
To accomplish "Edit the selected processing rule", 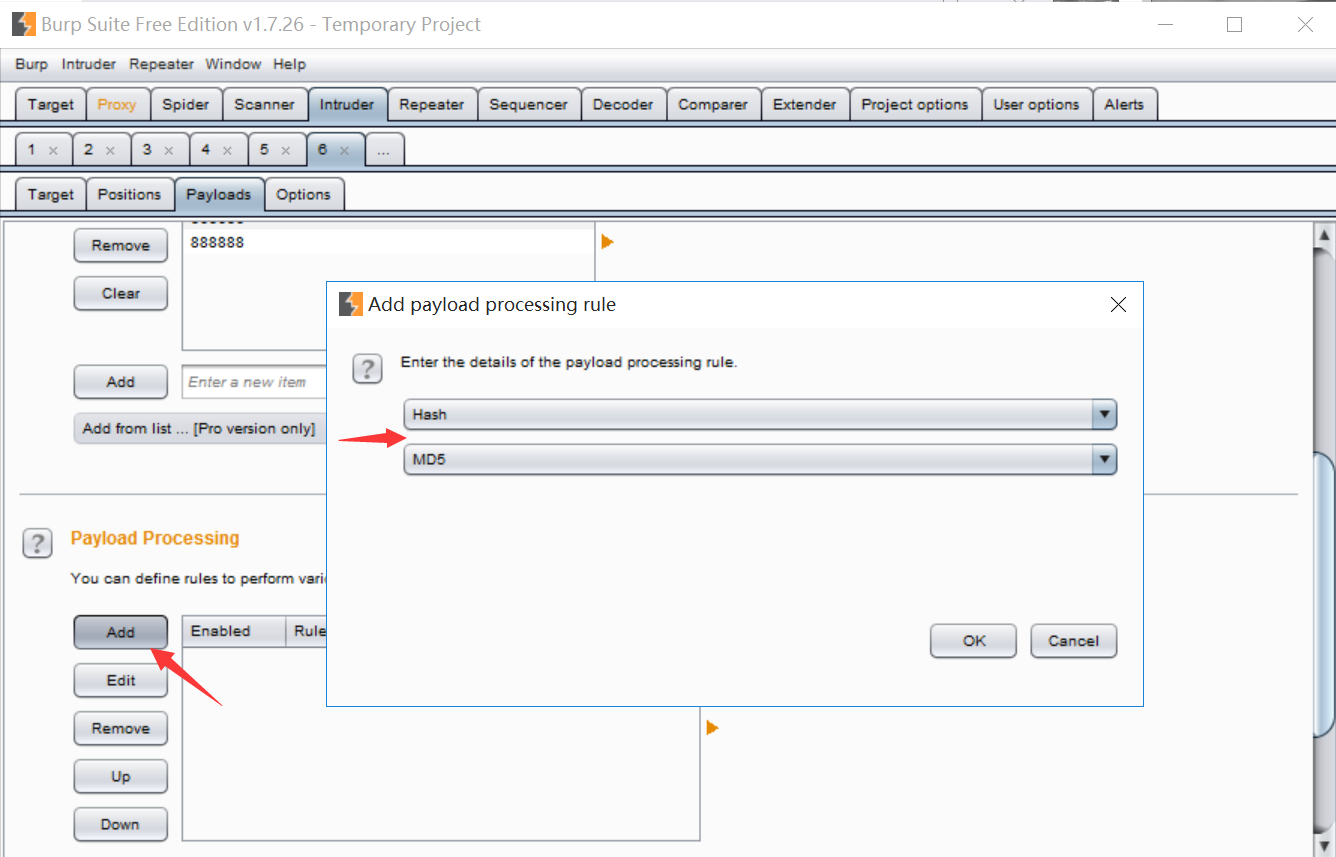I will (120, 680).
